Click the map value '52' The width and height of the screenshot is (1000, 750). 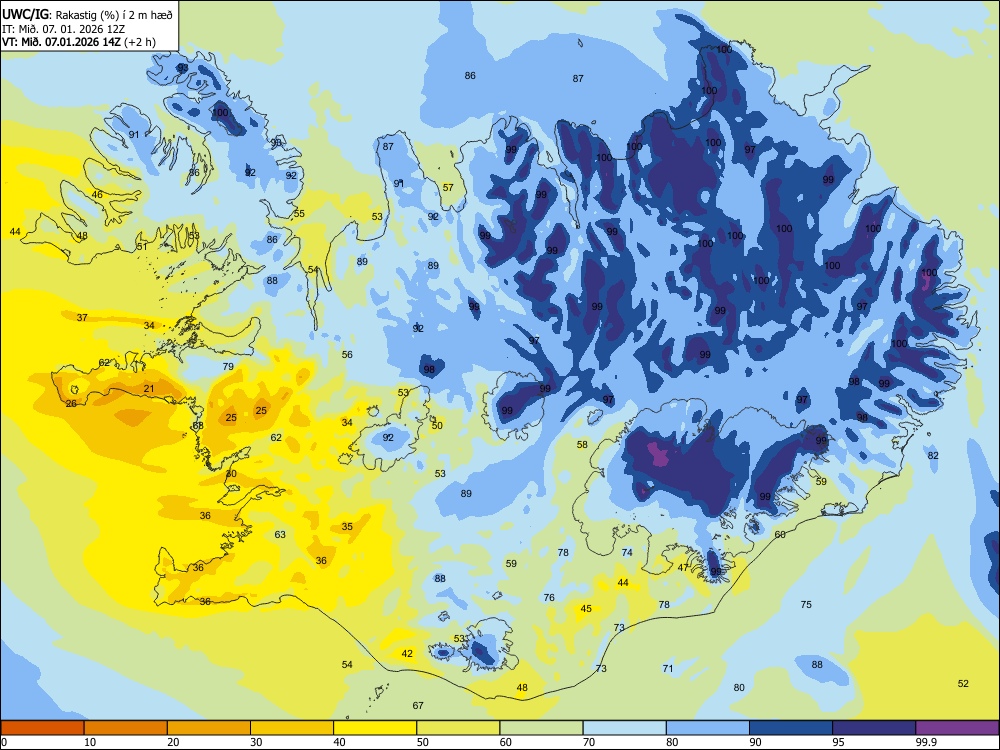point(963,683)
